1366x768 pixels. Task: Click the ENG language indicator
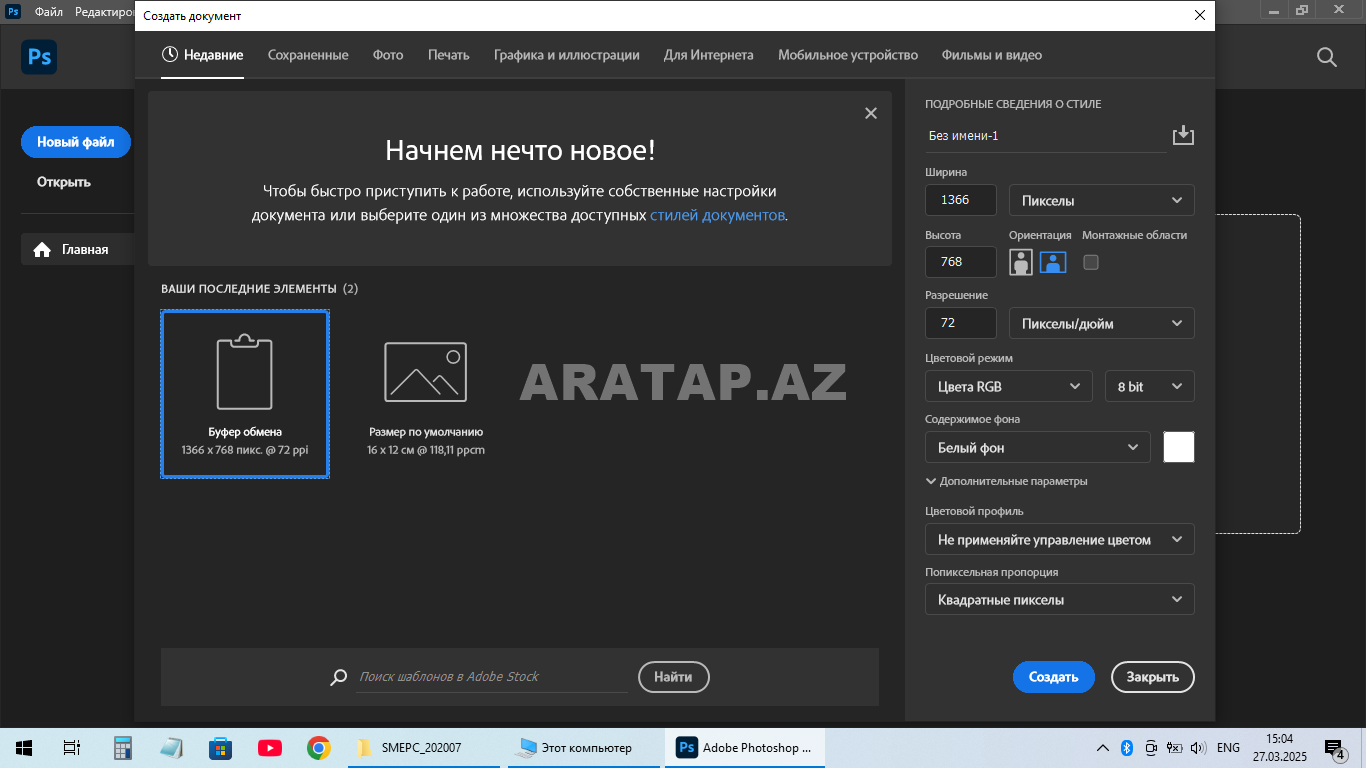1229,747
